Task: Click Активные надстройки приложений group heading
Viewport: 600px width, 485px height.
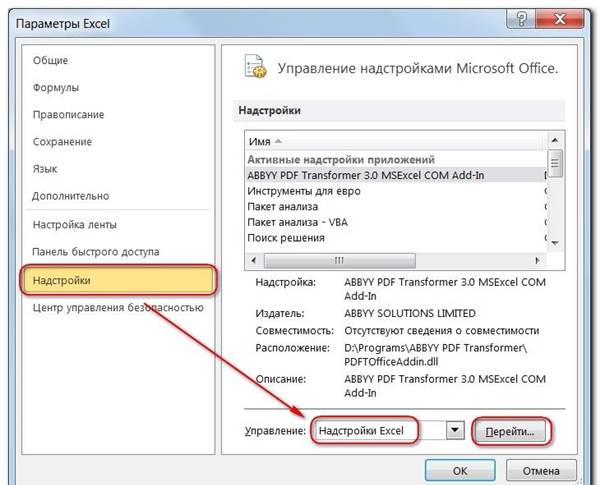Action: [x=341, y=160]
